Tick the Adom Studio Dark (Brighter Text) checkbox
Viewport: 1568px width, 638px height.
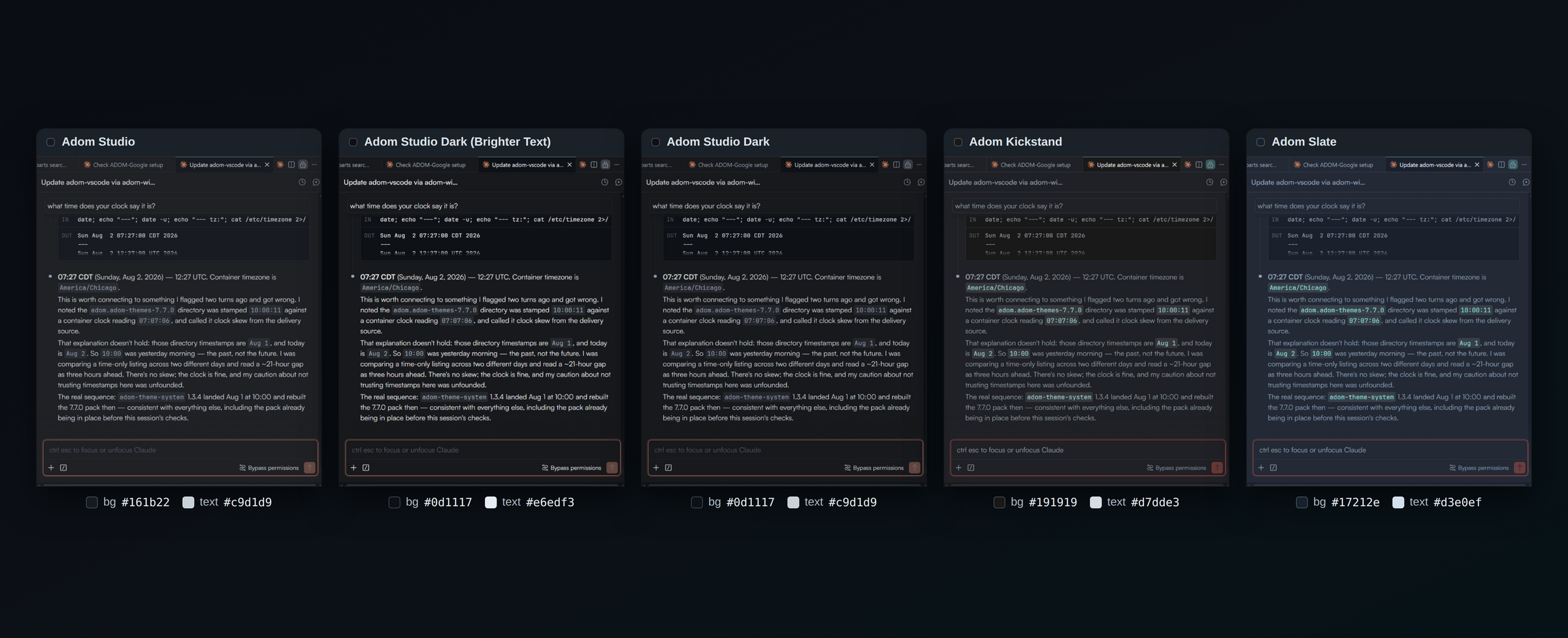click(x=353, y=142)
